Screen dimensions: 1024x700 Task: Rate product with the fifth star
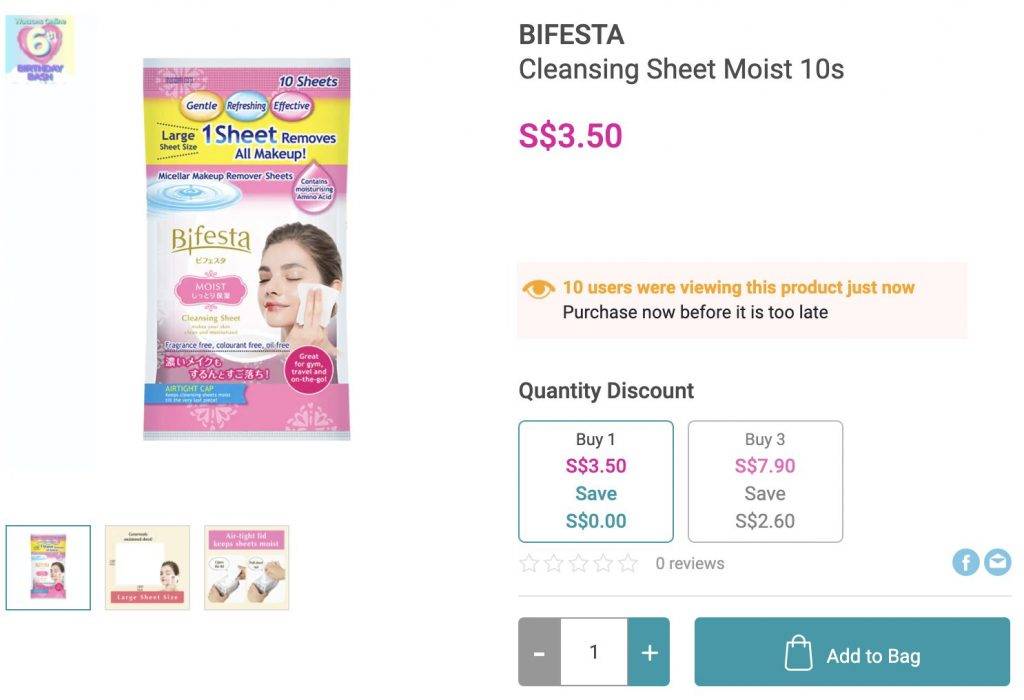(x=628, y=564)
